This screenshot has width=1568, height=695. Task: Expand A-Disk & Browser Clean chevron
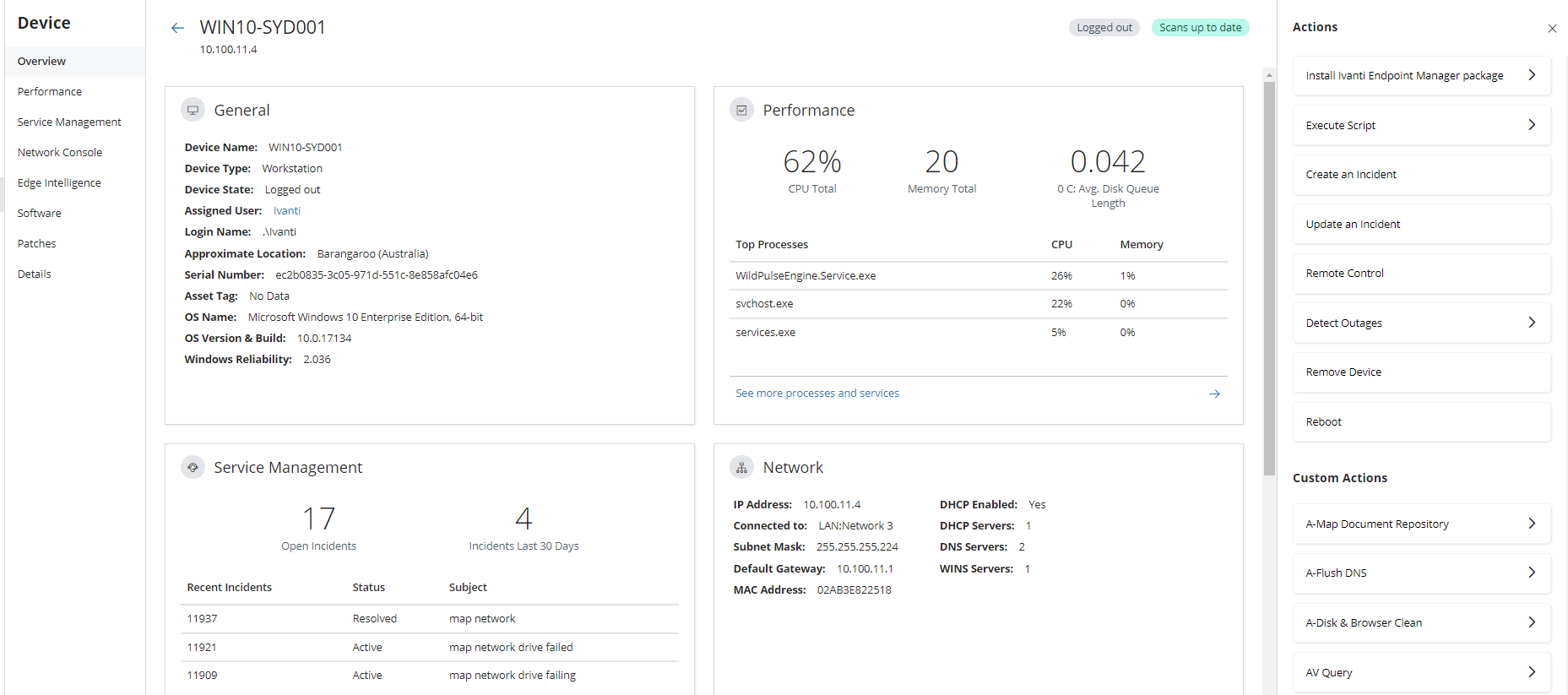click(x=1532, y=622)
